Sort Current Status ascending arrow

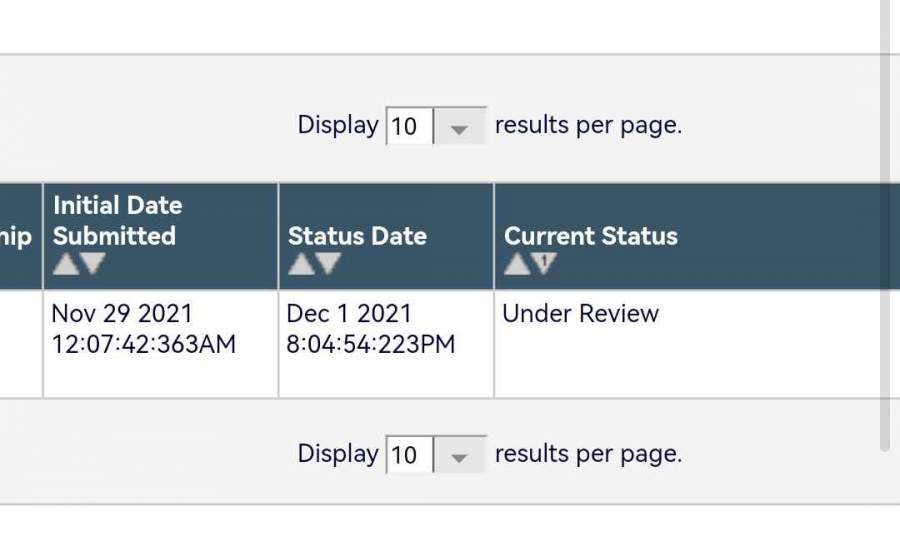517,264
